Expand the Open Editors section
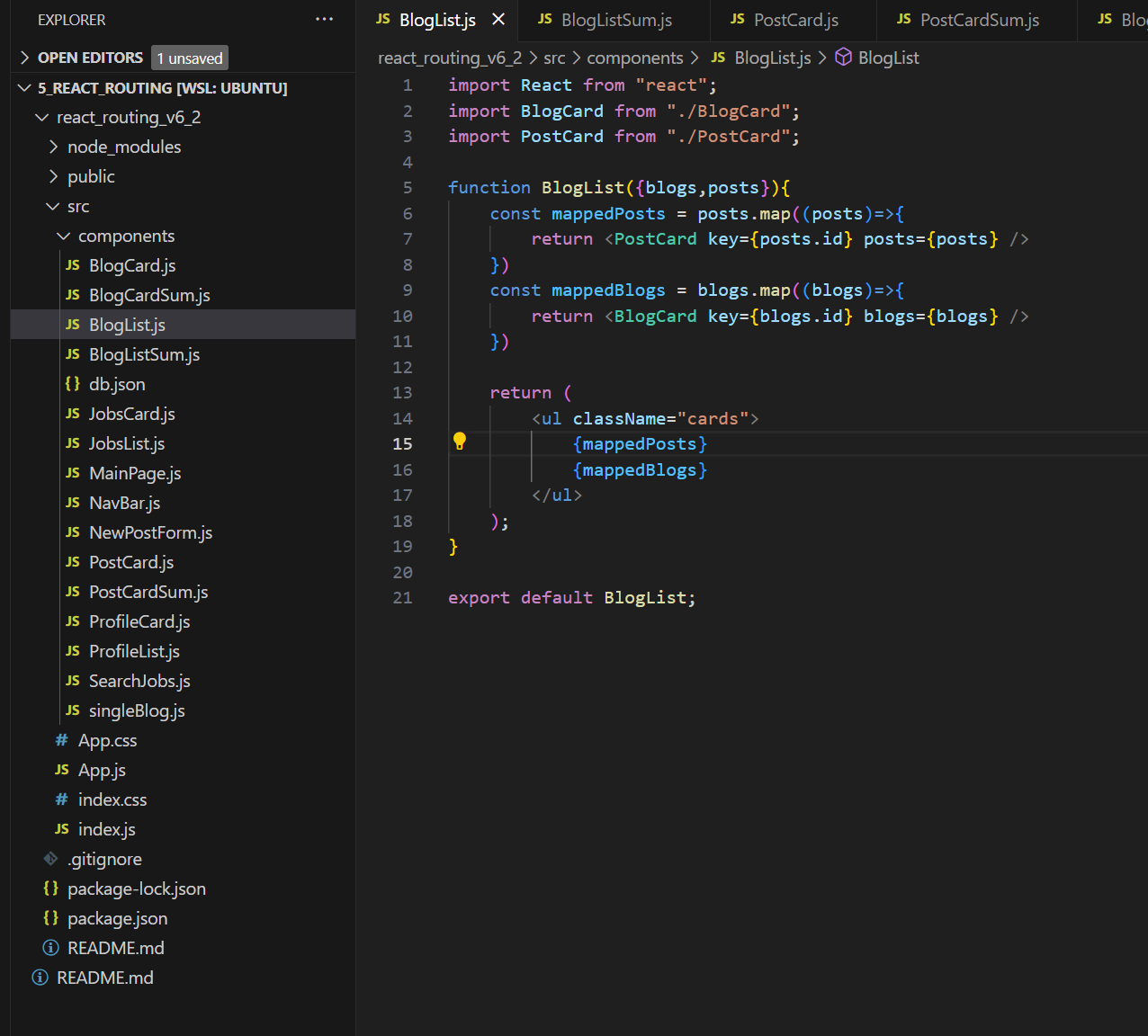This screenshot has width=1148, height=1036. (x=25, y=58)
